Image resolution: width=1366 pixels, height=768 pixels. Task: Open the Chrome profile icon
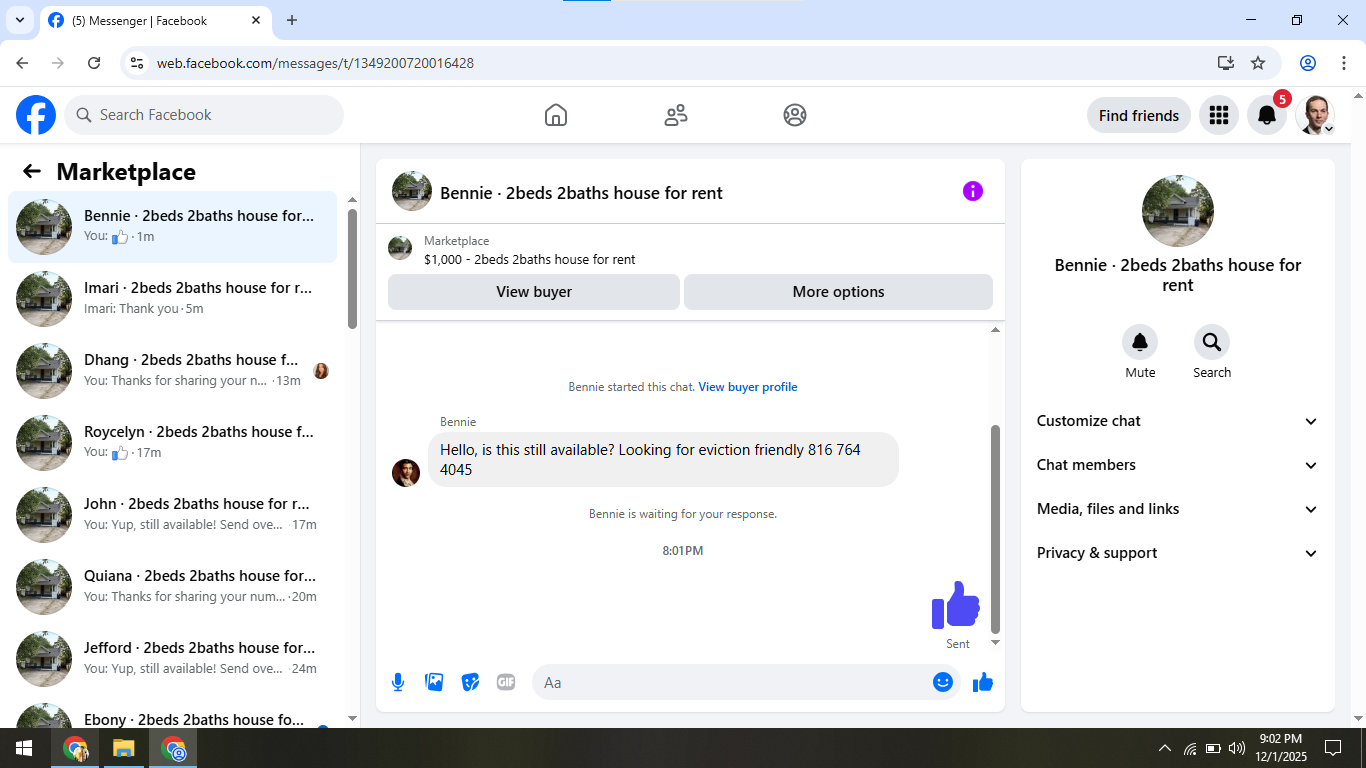point(1307,63)
